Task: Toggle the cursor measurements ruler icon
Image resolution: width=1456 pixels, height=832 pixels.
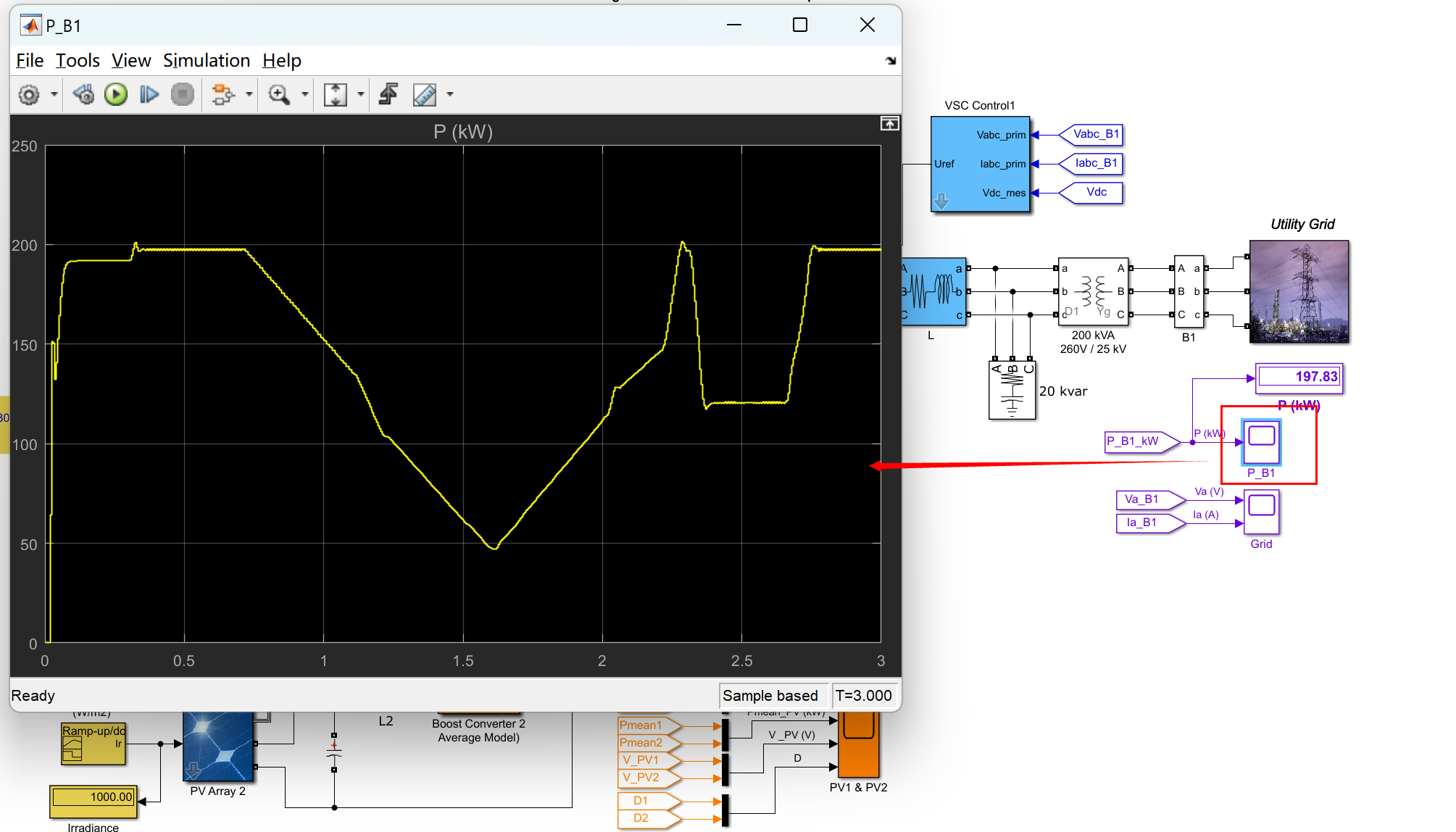Action: (425, 95)
